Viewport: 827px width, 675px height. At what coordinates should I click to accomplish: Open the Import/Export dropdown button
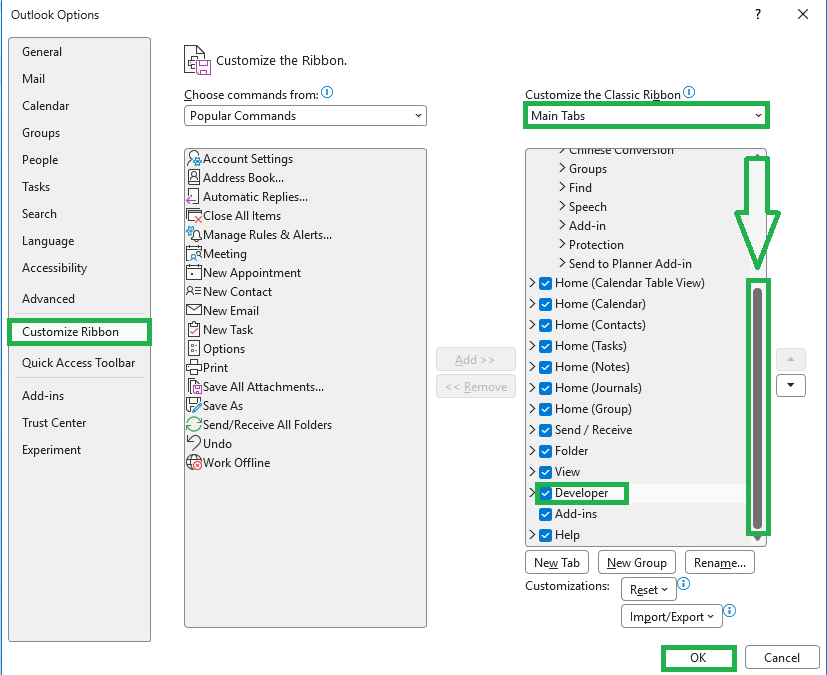671,616
